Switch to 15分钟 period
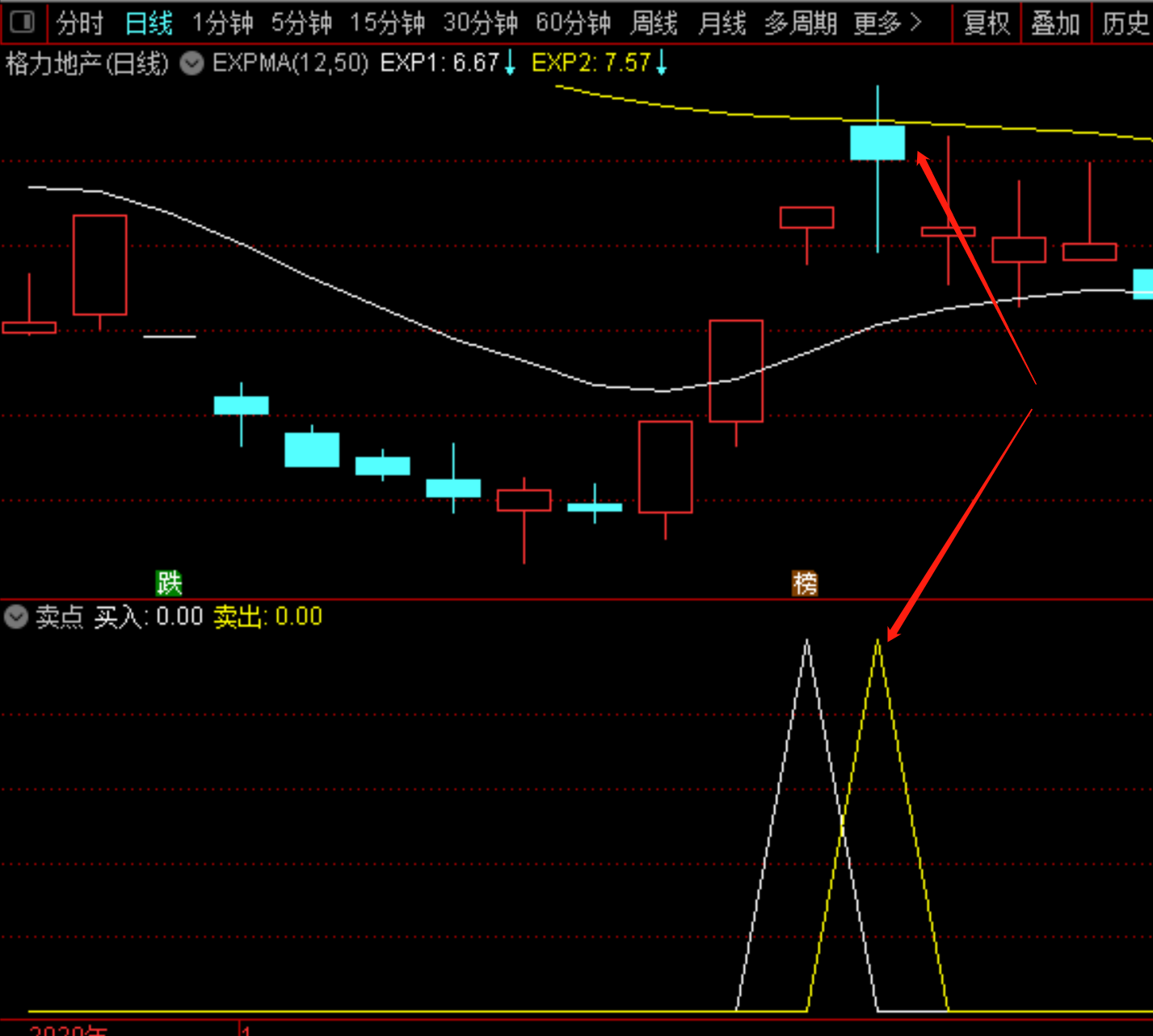This screenshot has width=1153, height=1036. click(387, 23)
